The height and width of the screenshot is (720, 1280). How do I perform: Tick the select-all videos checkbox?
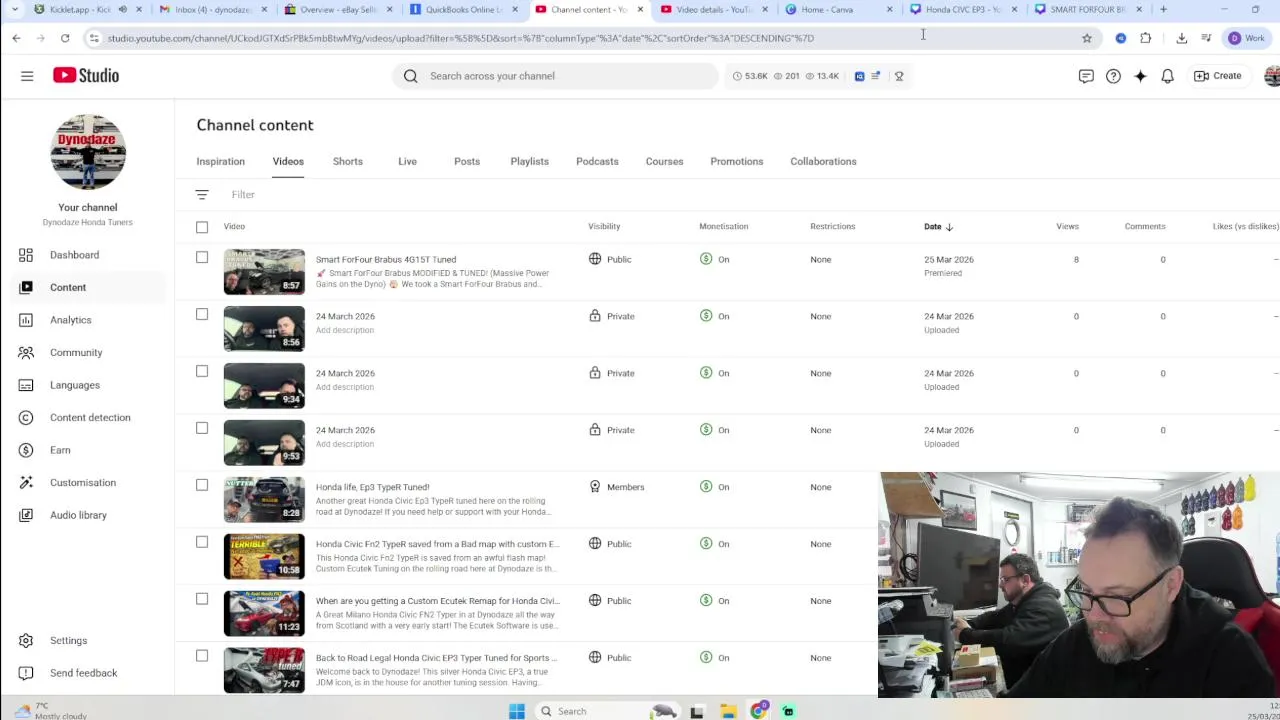pyautogui.click(x=202, y=227)
